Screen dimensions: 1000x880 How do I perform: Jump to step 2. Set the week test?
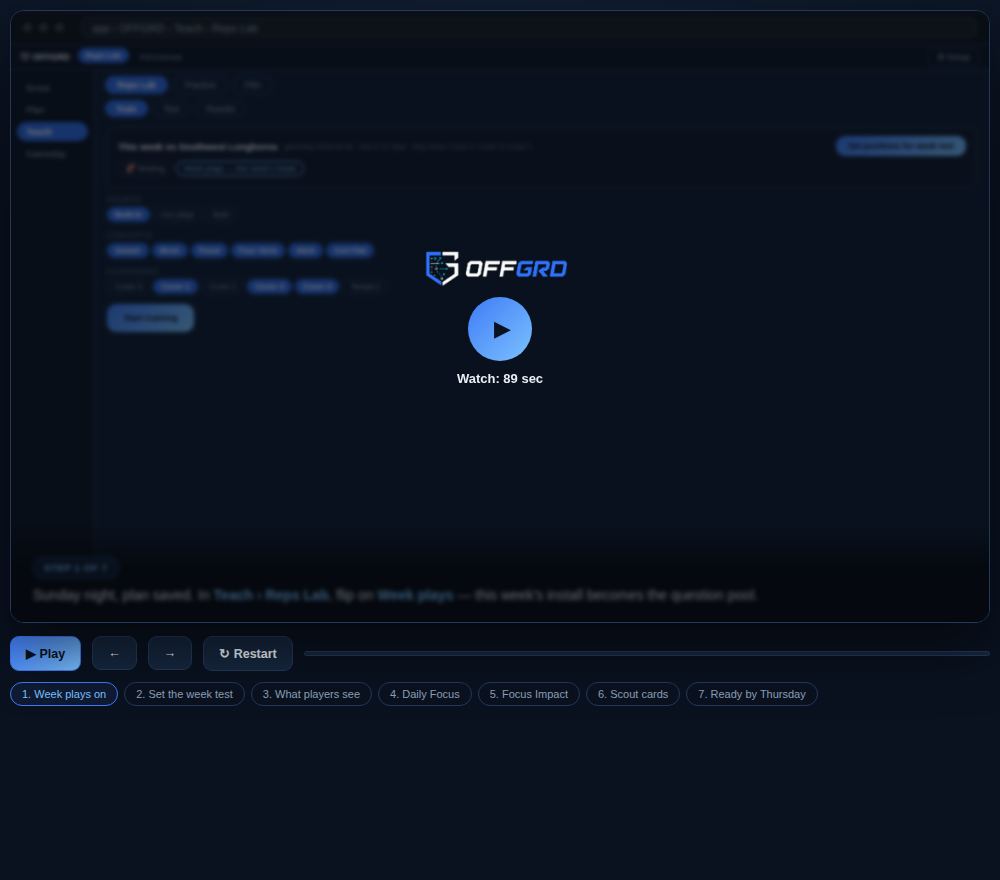pos(184,694)
